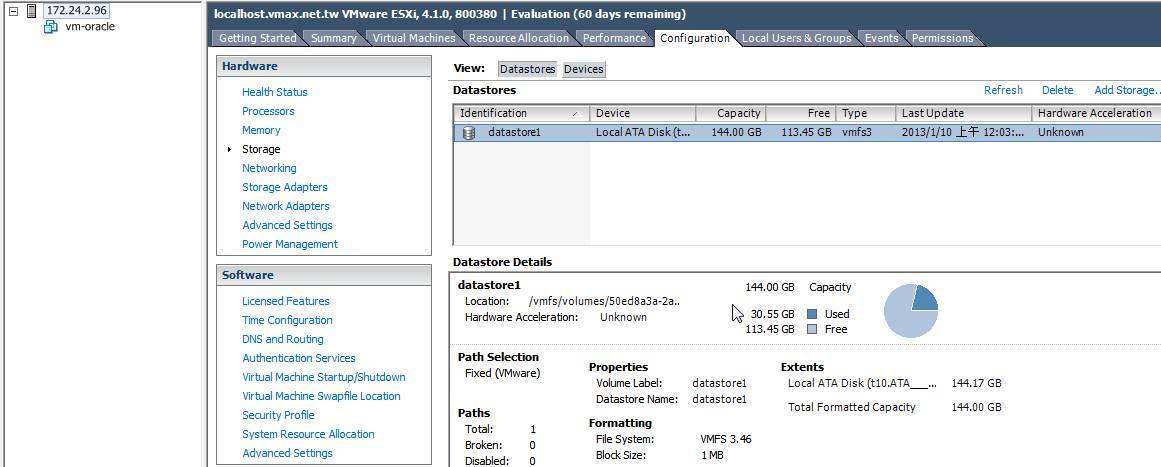Viewport: 1161px width, 467px height.
Task: Select vm-oracle in the inventory tree
Action: click(x=90, y=27)
